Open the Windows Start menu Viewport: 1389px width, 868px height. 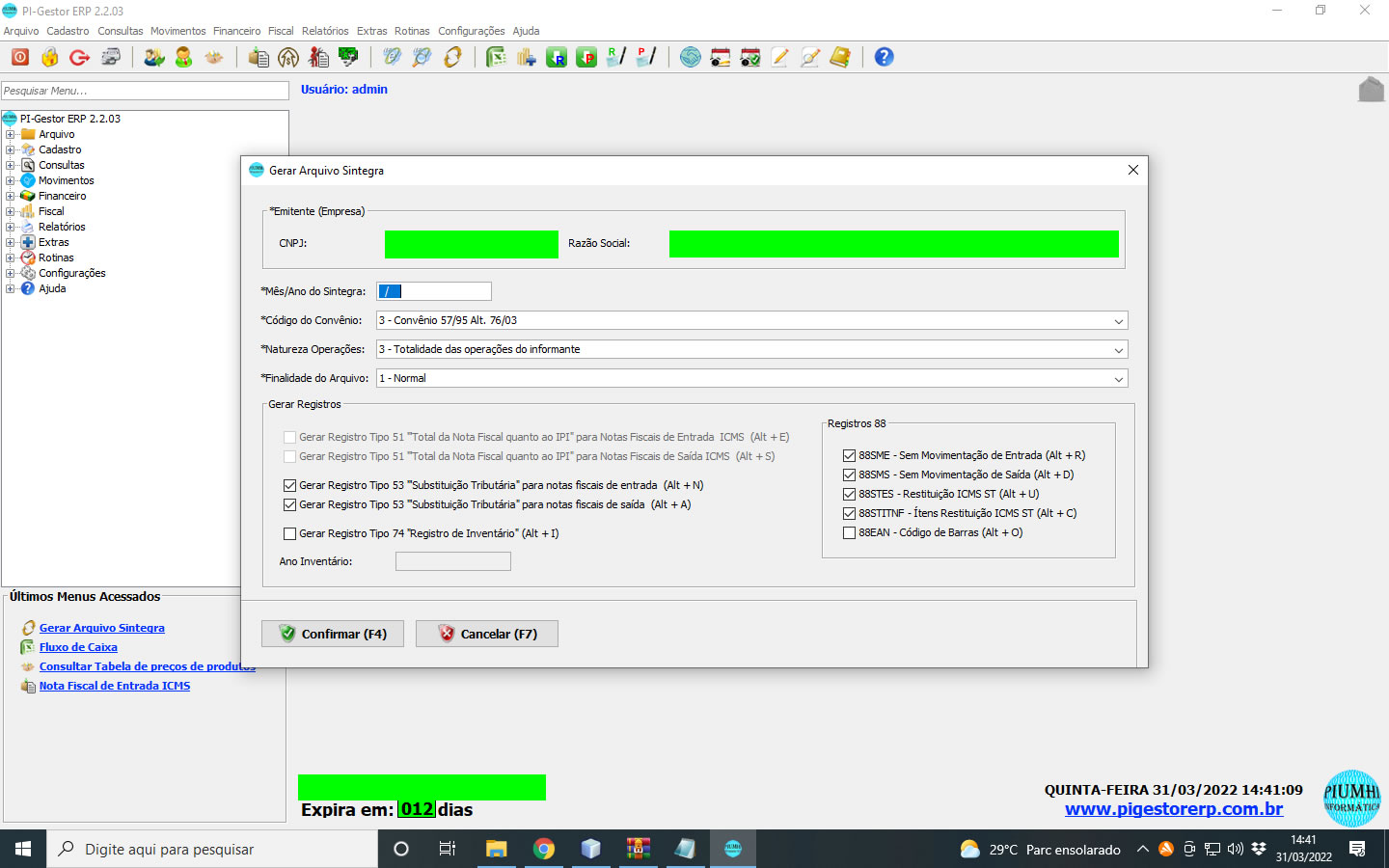(23, 849)
